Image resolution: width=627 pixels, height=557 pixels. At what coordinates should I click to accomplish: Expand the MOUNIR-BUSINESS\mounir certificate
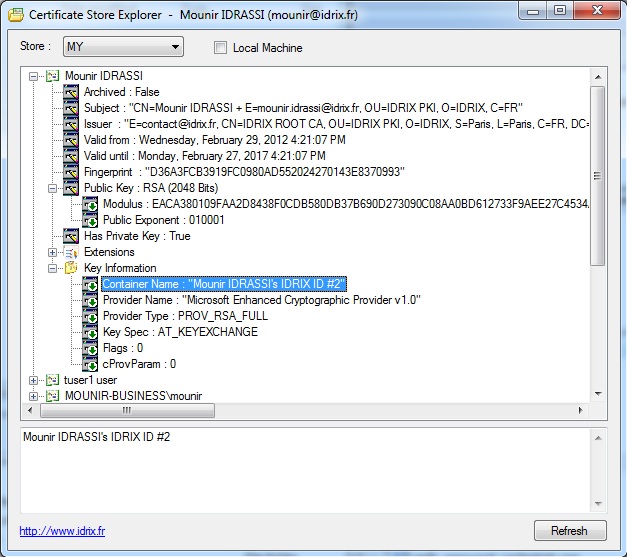(x=34, y=396)
